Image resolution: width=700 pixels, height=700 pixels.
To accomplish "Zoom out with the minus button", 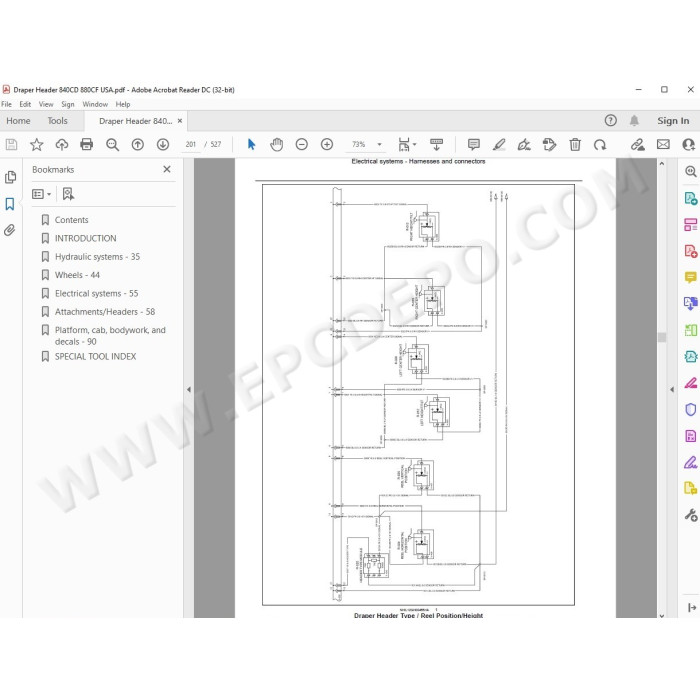I will (x=302, y=144).
